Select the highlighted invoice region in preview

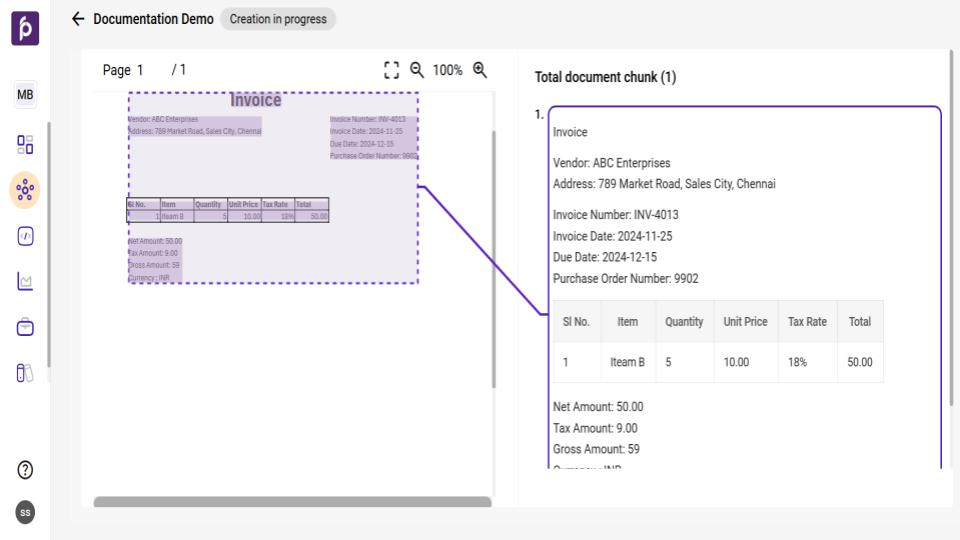click(273, 188)
